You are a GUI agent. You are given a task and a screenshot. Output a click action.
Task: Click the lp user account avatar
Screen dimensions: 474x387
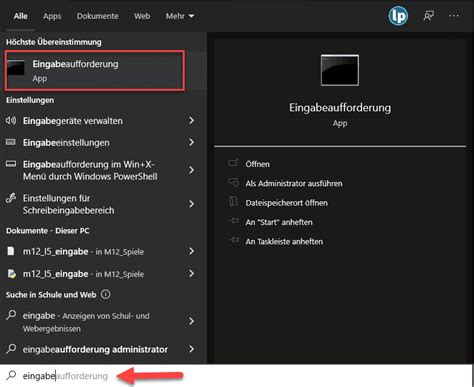pyautogui.click(x=398, y=16)
